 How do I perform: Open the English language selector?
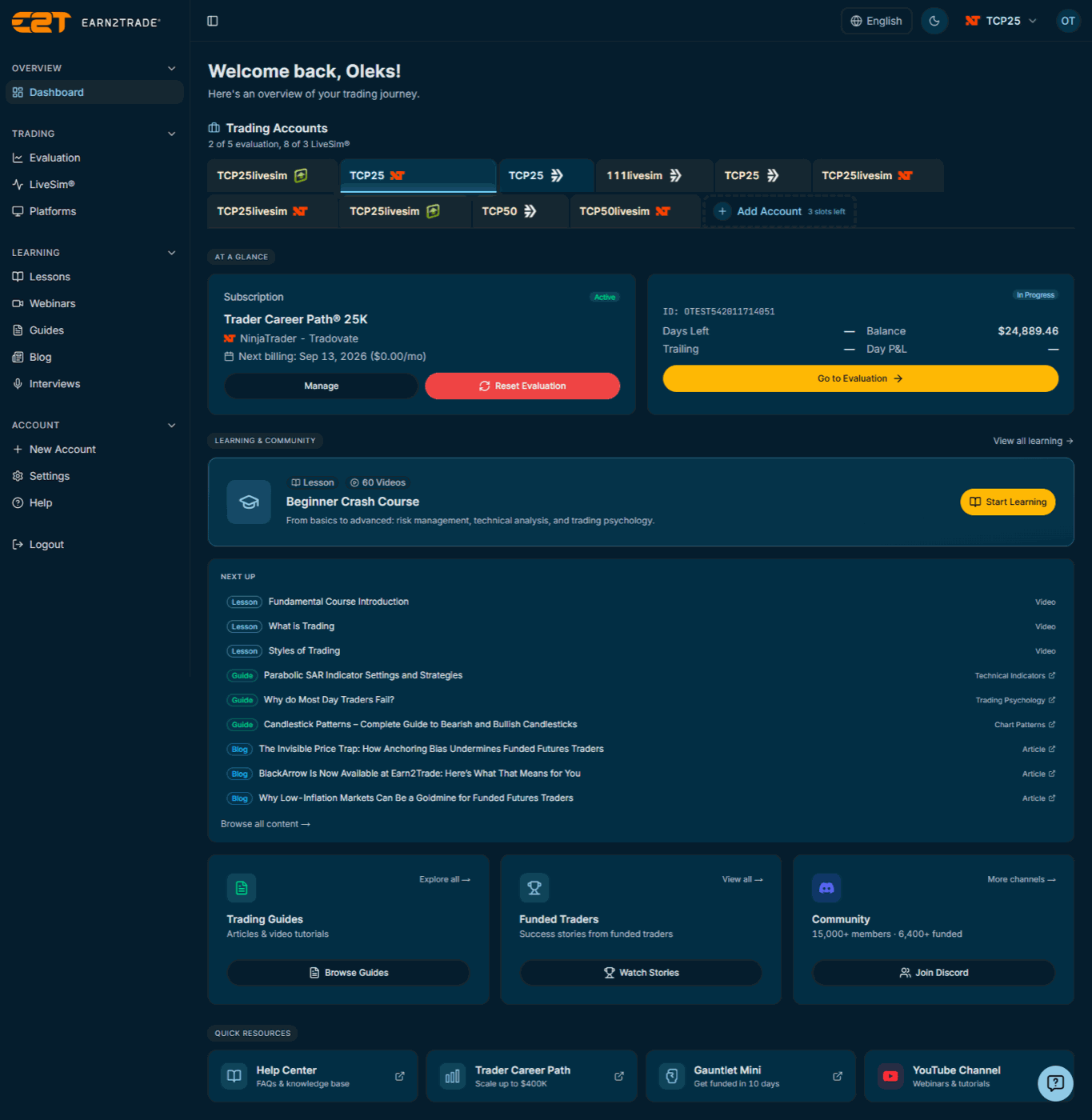click(x=876, y=21)
